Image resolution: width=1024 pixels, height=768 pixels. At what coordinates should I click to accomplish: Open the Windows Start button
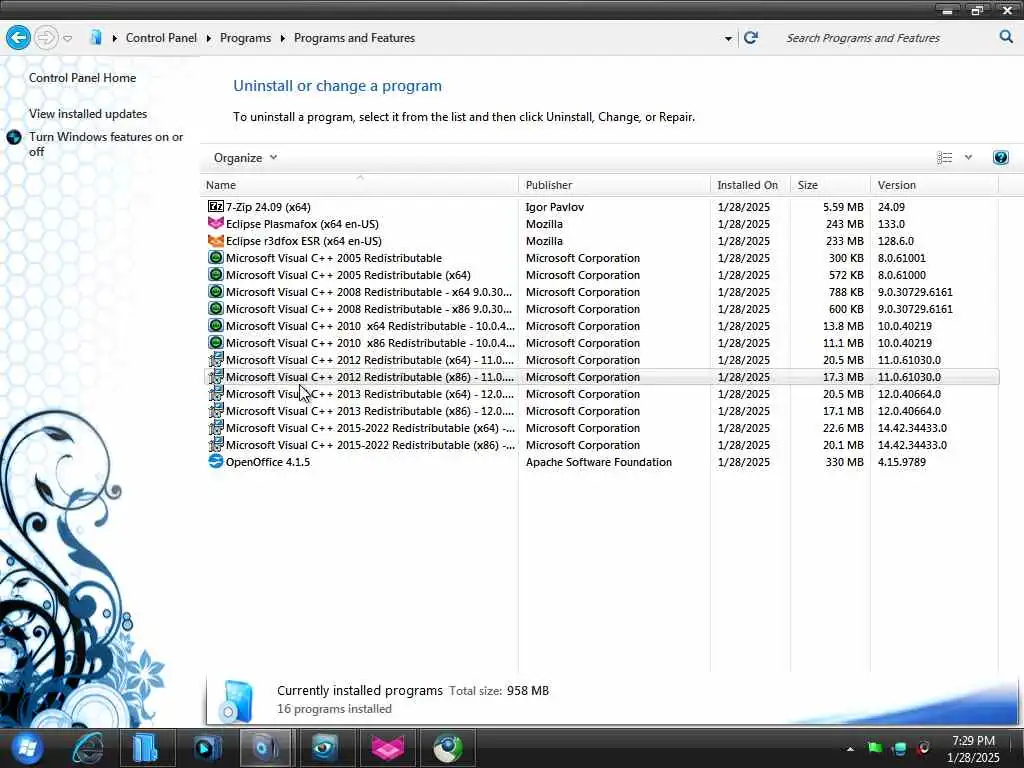click(x=27, y=748)
